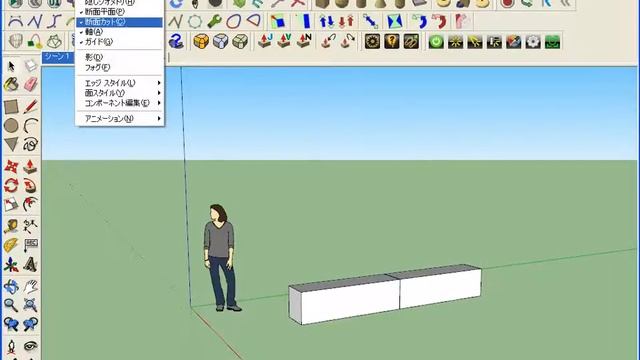The image size is (640, 360).
Task: Select the Circle drawing tool
Action: coord(11,126)
